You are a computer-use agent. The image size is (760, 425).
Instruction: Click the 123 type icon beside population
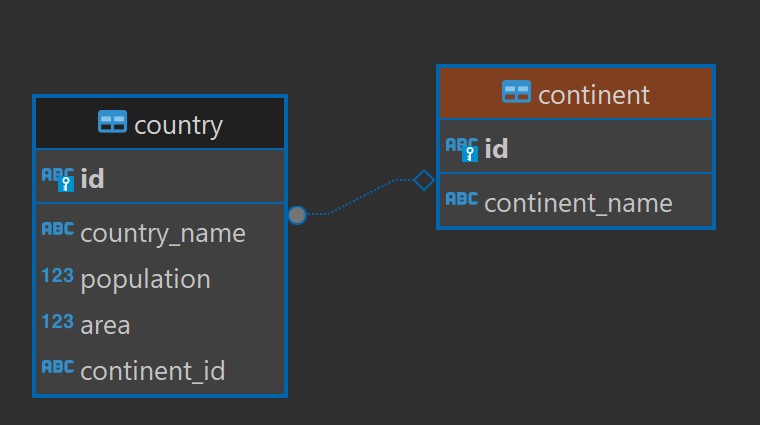coord(58,276)
